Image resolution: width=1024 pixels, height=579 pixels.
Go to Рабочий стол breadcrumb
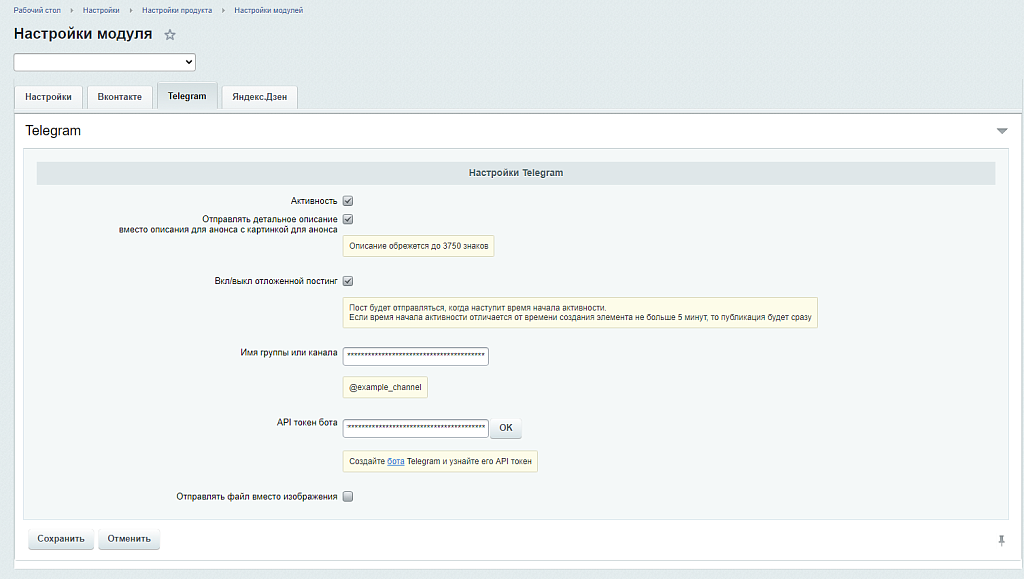[x=35, y=10]
